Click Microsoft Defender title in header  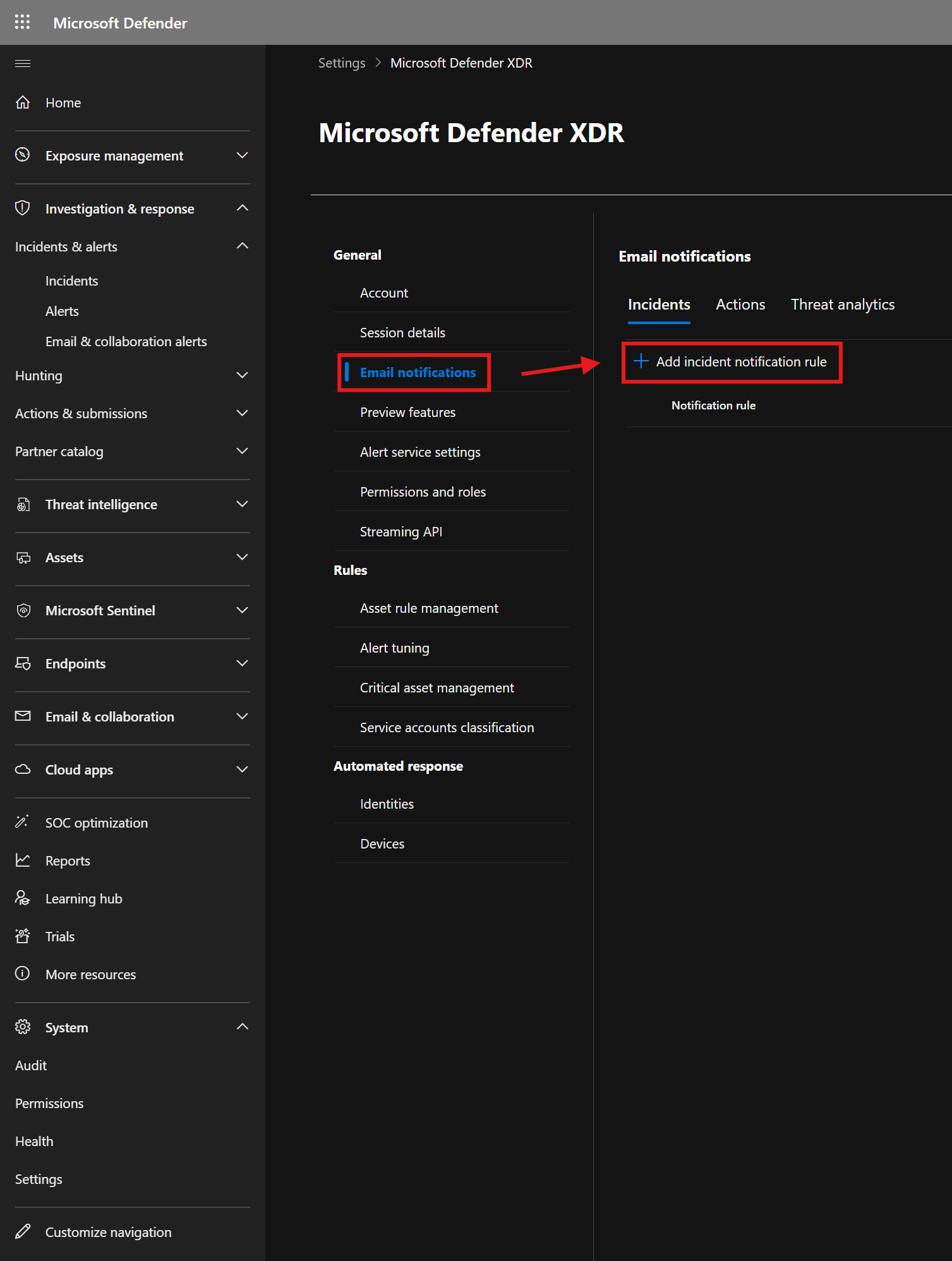pyautogui.click(x=120, y=23)
